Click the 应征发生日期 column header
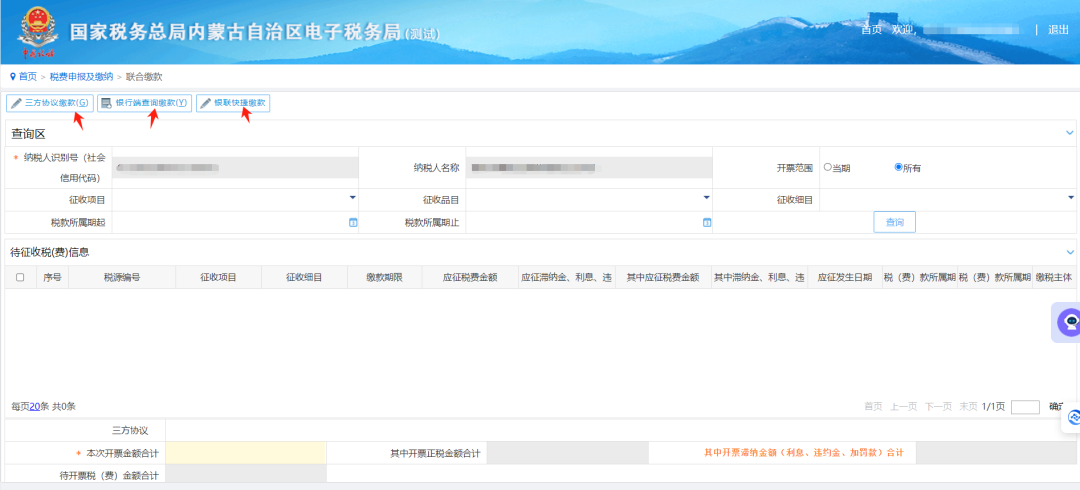 coord(845,278)
